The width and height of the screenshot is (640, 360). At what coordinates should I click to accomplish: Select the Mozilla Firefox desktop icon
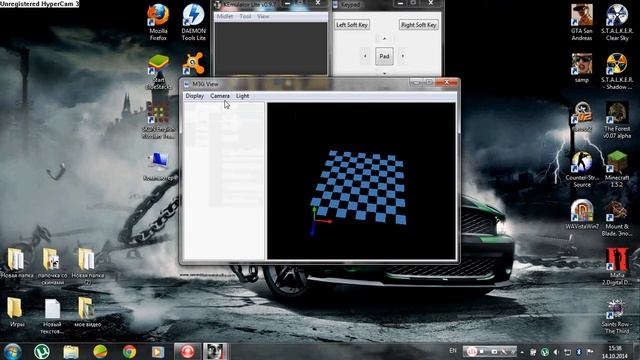pyautogui.click(x=158, y=22)
